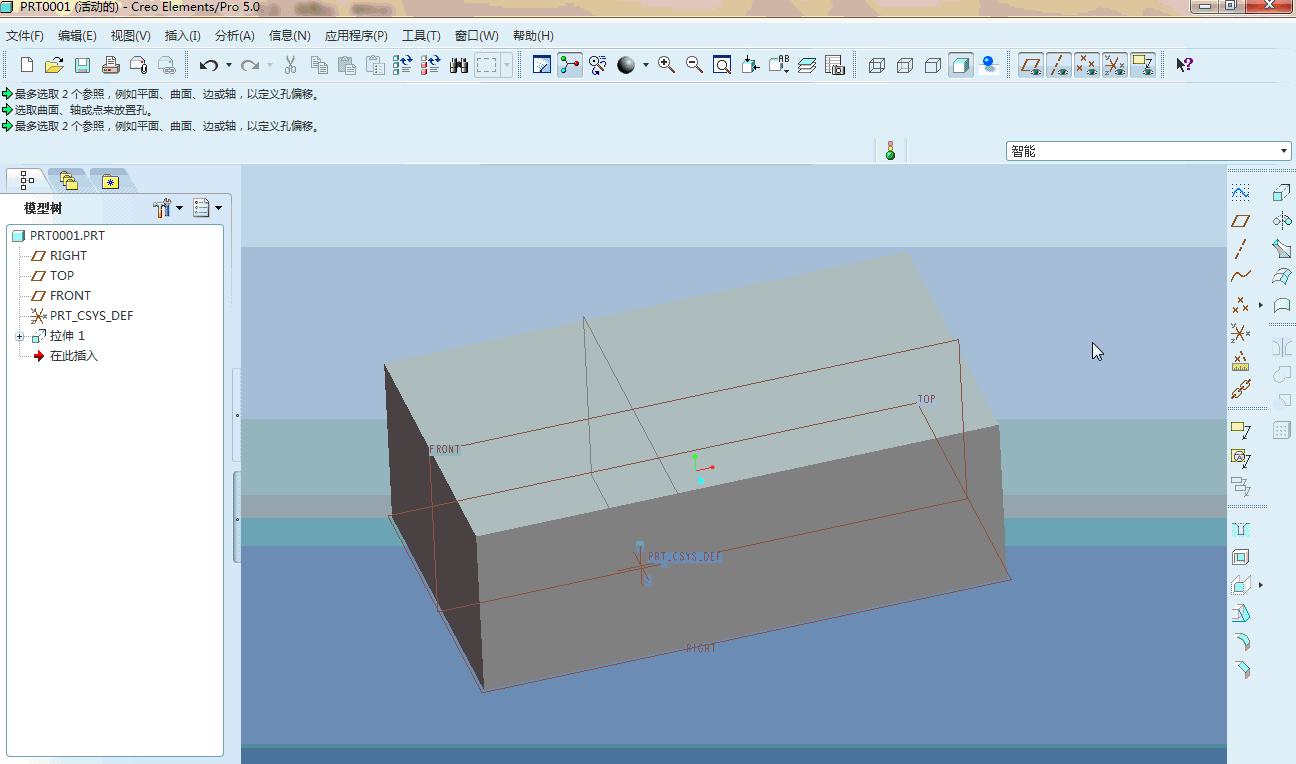Screen dimensions: 1296x764
Task: Click the Hole tool icon
Action: click(x=1240, y=529)
